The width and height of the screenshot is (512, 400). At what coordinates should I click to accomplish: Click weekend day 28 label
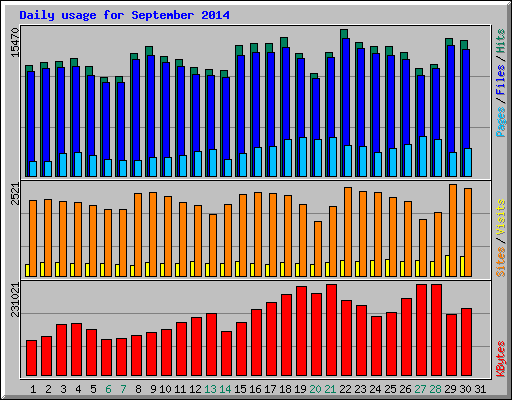[435, 389]
